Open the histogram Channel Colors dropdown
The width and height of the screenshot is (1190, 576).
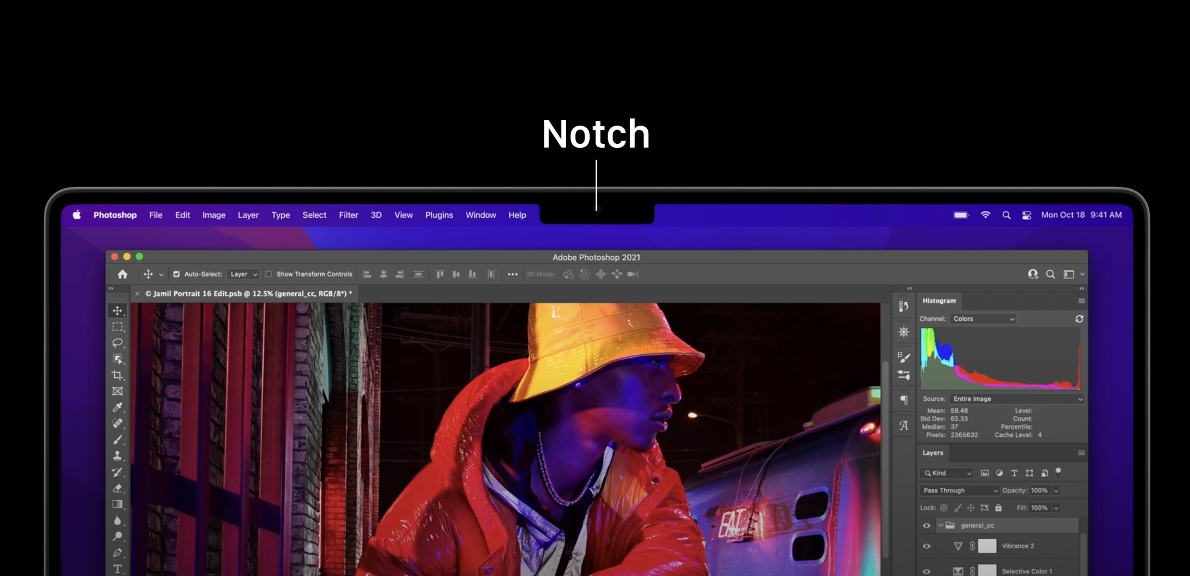tap(983, 319)
